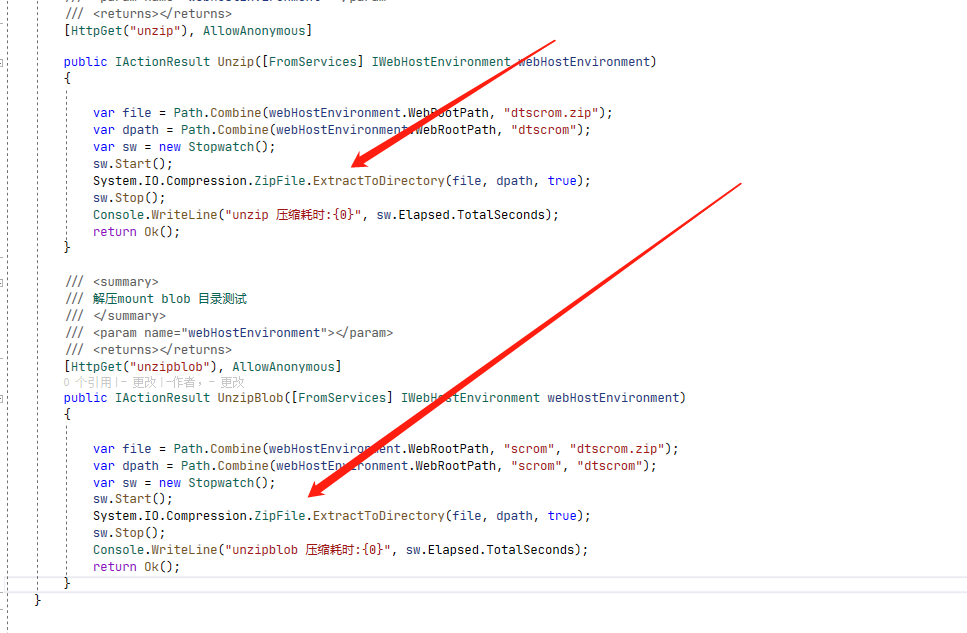The width and height of the screenshot is (967, 633).
Task: Click the "scrom" string on UnzipBlob's file line
Action: coord(529,449)
